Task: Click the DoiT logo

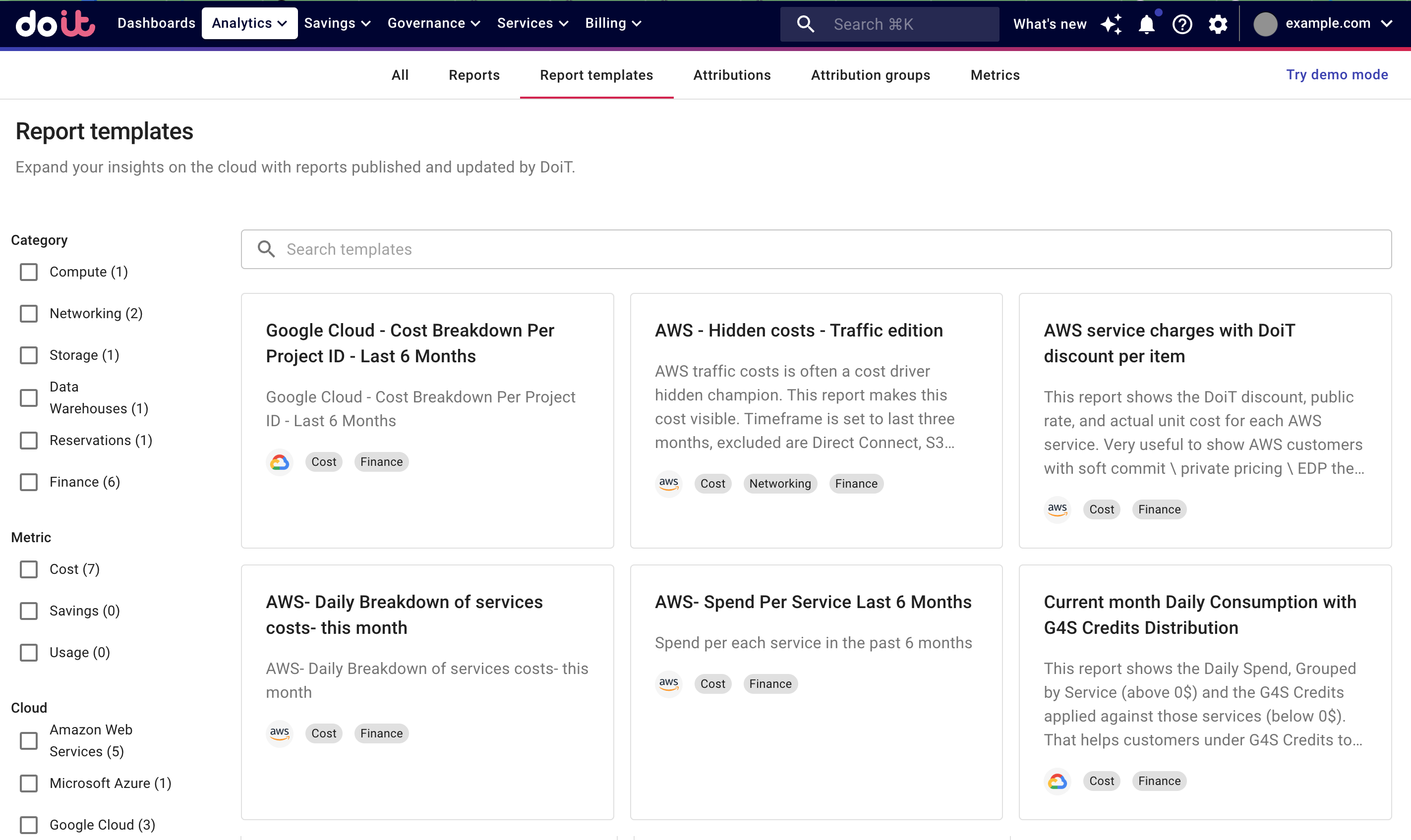Action: click(55, 23)
